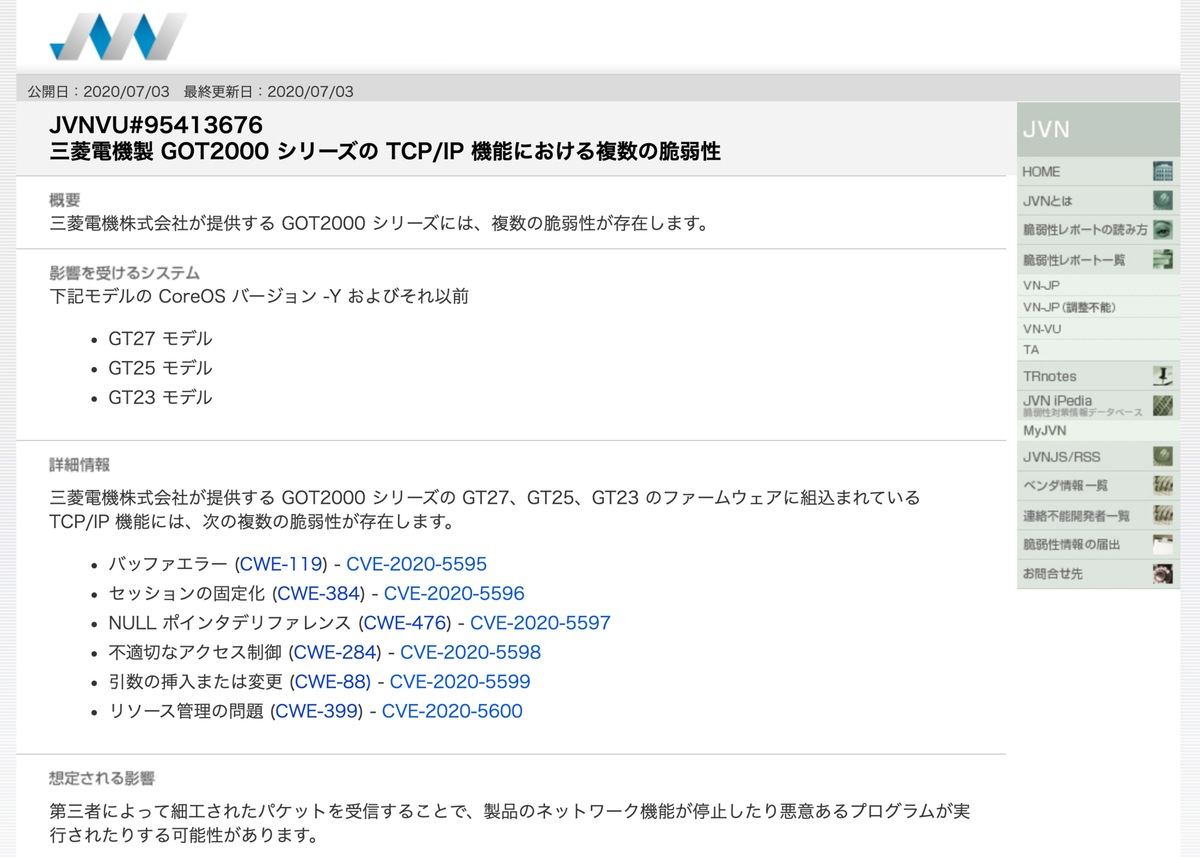Viewport: 1200px width, 857px height.
Task: Click the 公開日:2020/07/03 text
Action: 99,91
